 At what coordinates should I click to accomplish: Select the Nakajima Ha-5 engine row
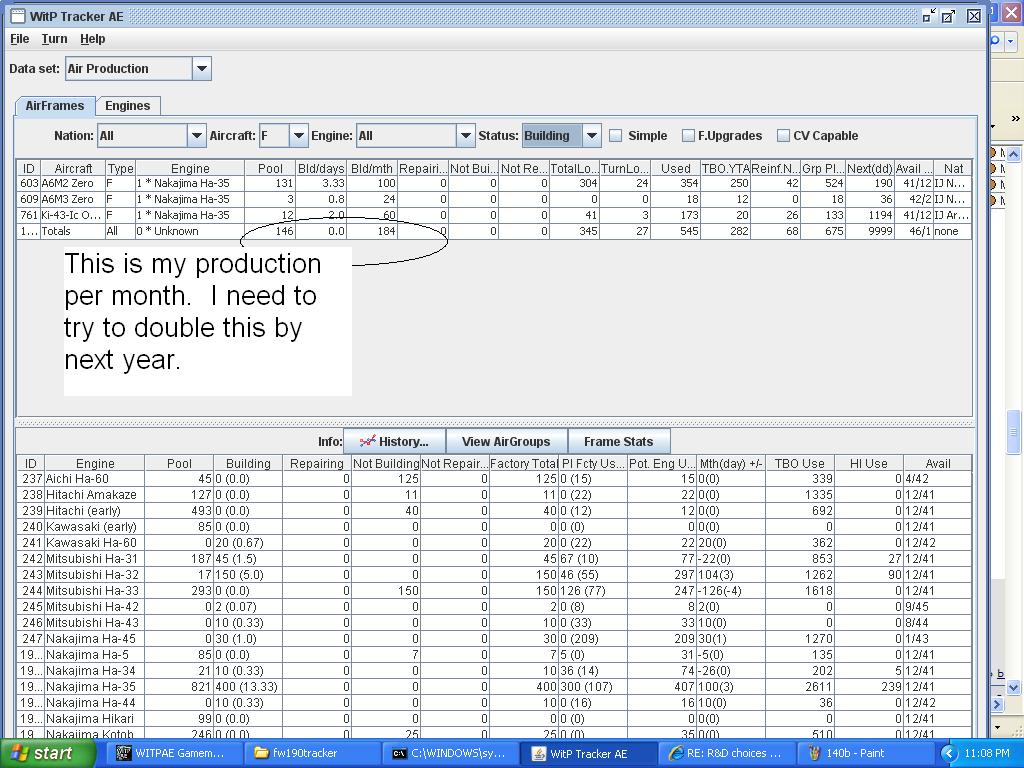pos(494,654)
